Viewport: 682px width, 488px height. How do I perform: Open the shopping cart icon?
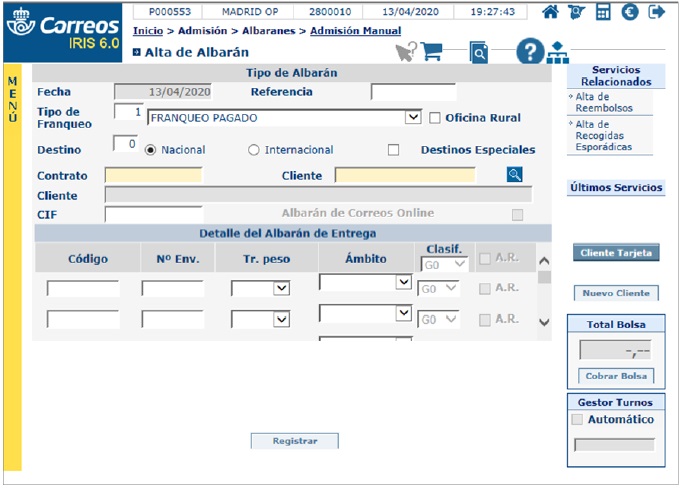tap(432, 52)
